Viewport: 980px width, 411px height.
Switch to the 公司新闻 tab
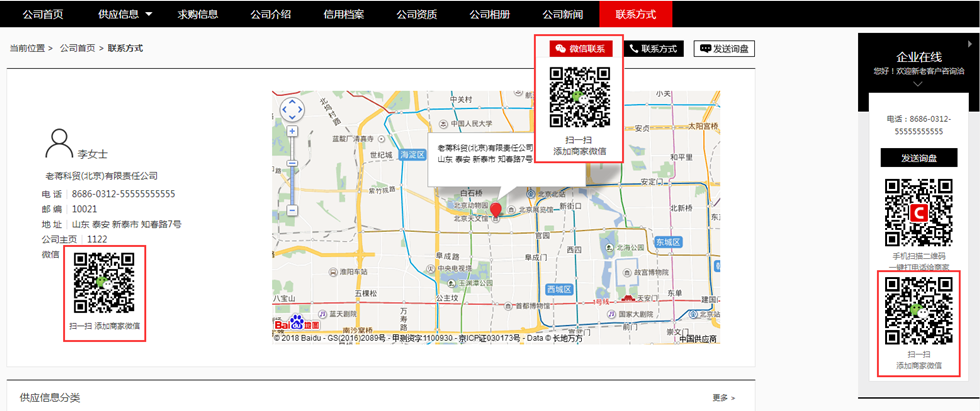coord(562,14)
